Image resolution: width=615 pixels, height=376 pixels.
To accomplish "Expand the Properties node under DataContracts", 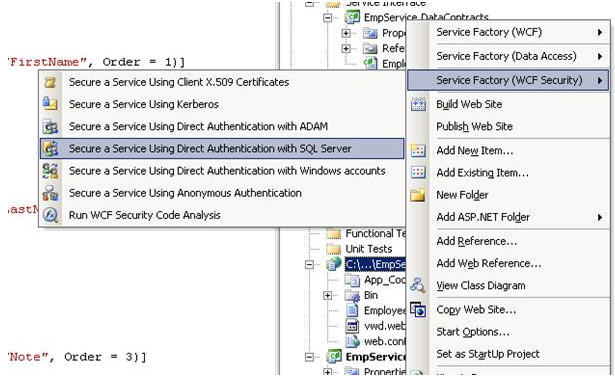I will 346,33.
